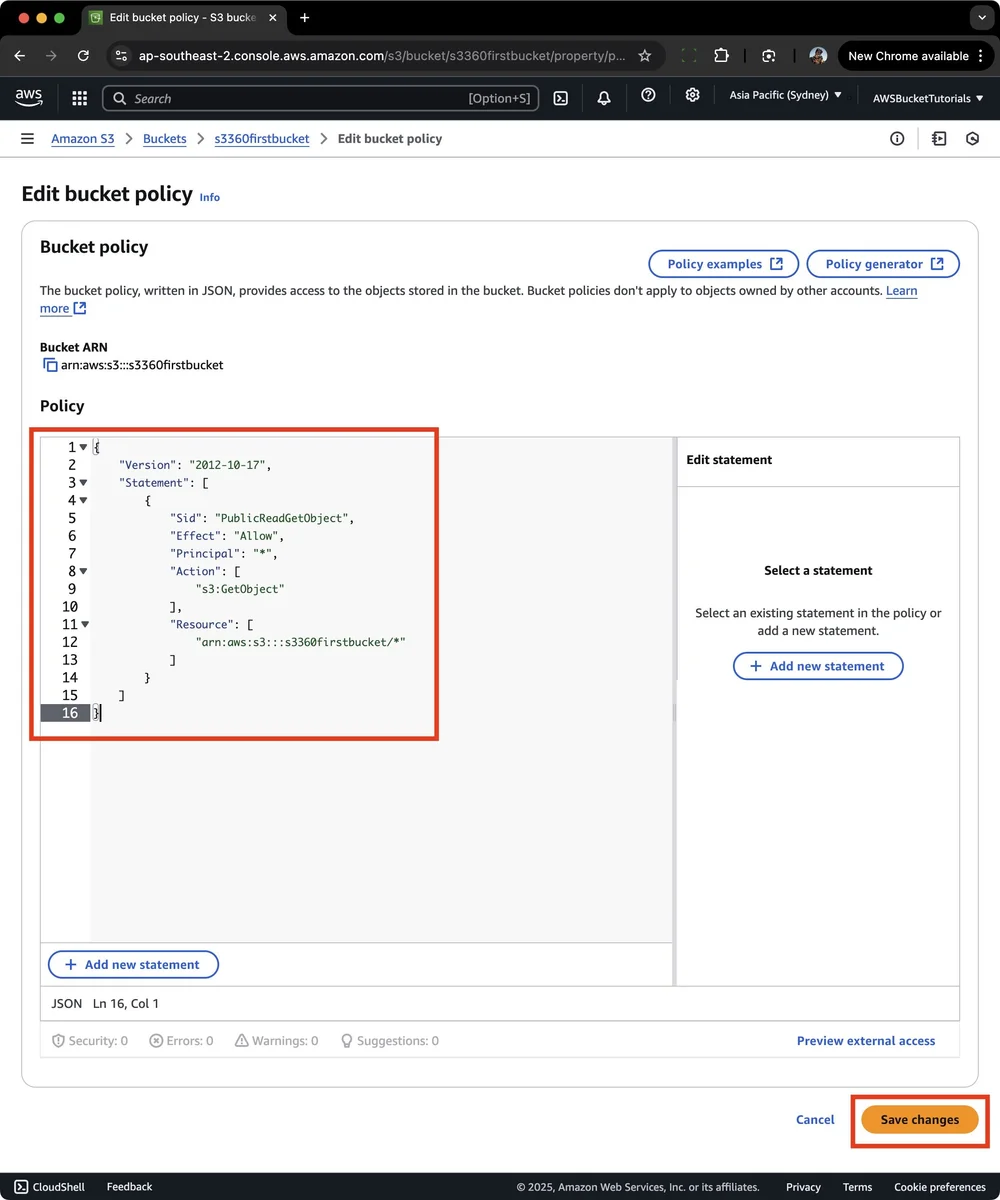
Task: Click the Security: 0 status indicator
Action: [x=90, y=1041]
